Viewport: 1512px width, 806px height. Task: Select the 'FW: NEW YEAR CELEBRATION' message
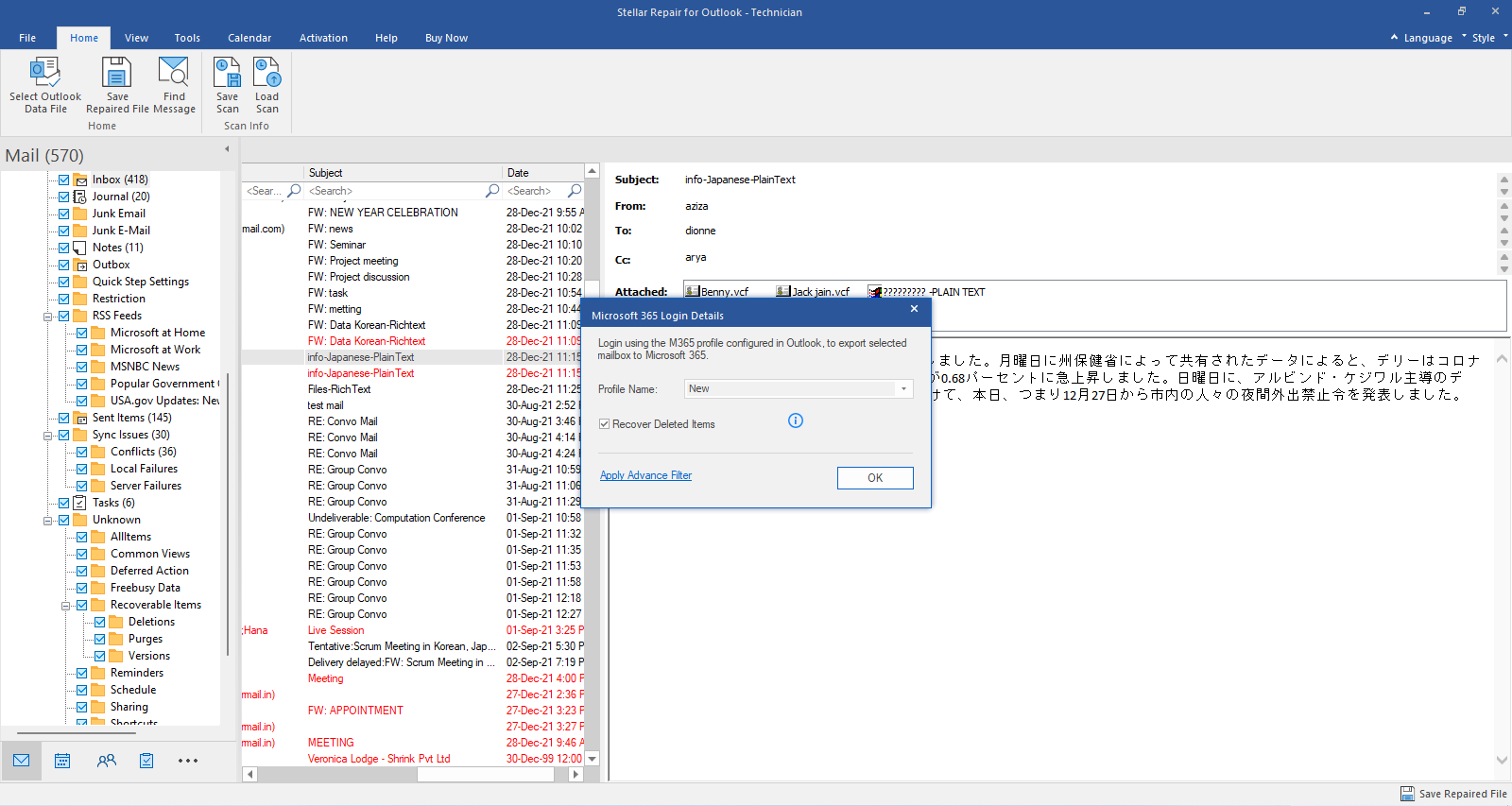[x=383, y=213]
